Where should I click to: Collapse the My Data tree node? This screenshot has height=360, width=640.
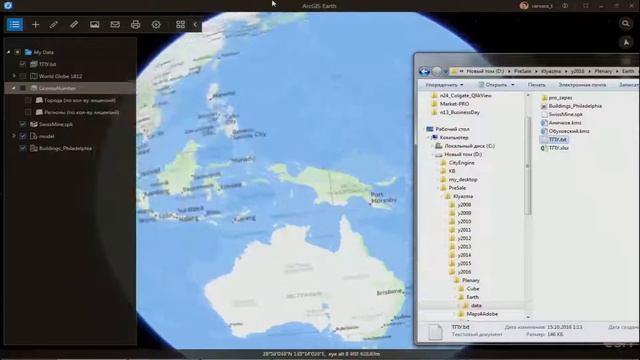8,52
